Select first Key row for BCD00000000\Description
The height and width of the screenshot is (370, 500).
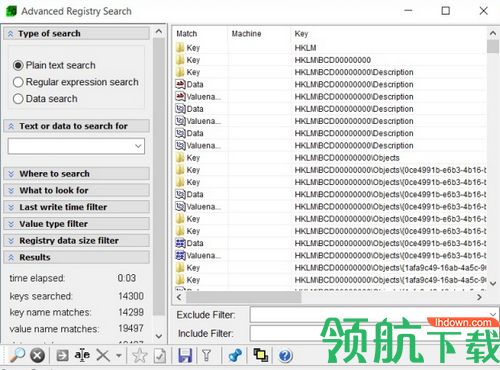pyautogui.click(x=330, y=72)
